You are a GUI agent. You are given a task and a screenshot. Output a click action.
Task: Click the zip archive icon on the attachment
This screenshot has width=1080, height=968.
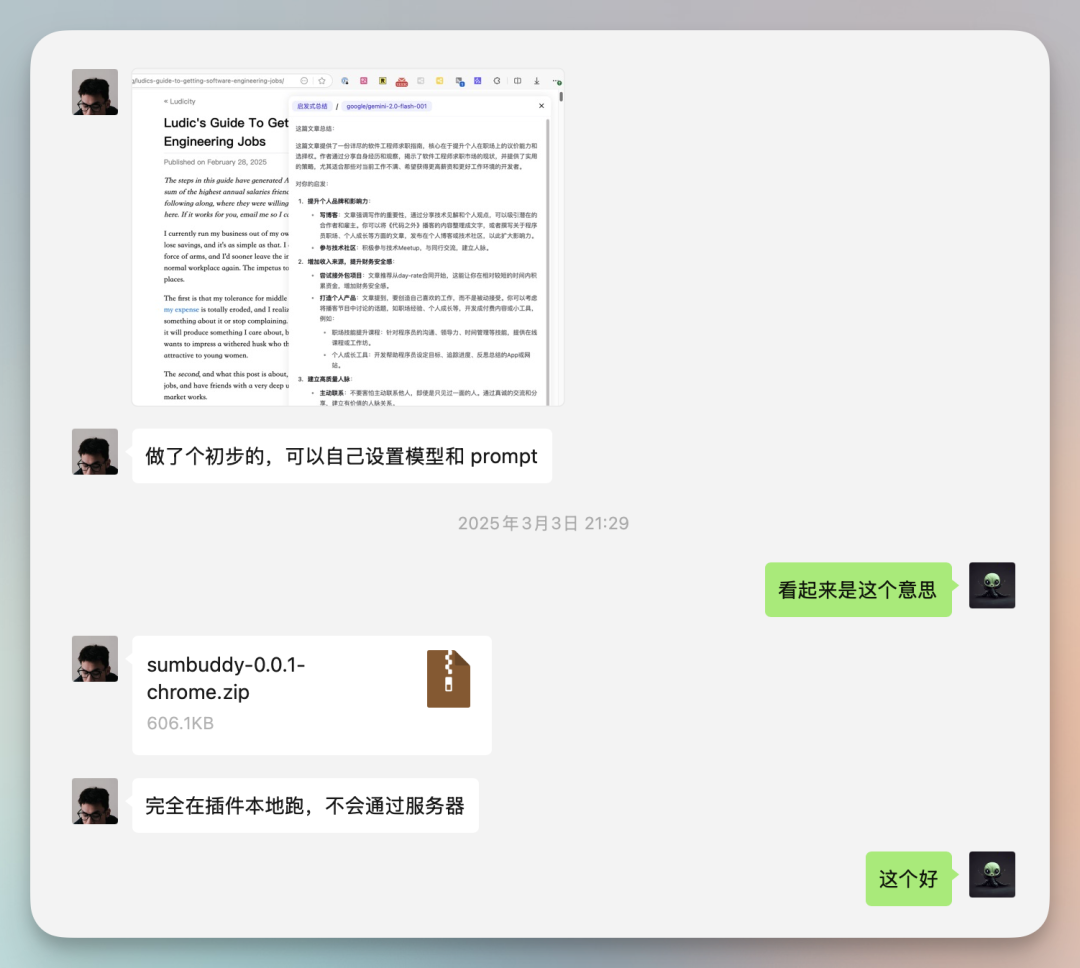[x=450, y=678]
